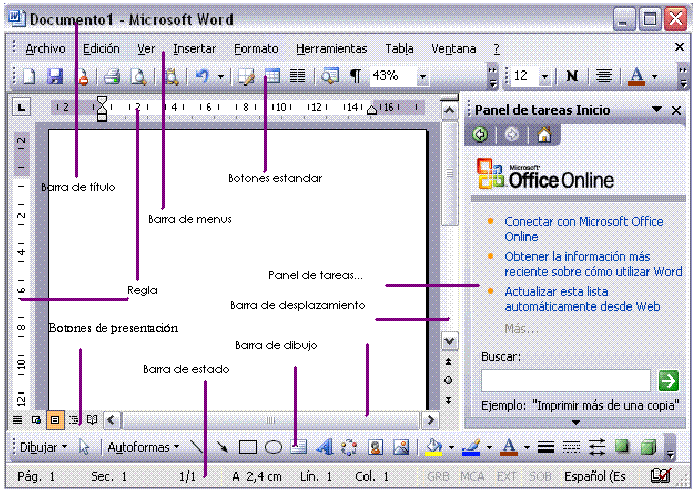This screenshot has width=700, height=500.
Task: Open the Formato menu
Action: 256,49
